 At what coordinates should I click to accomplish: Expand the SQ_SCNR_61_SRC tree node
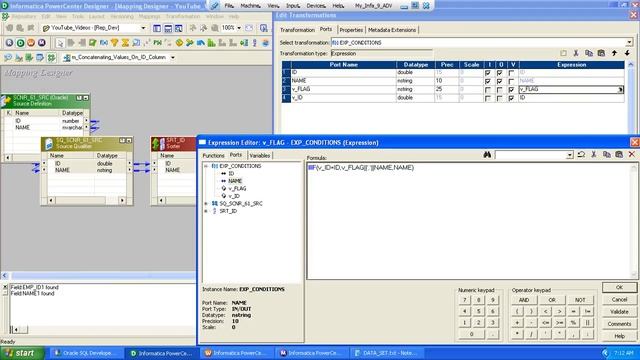point(206,203)
